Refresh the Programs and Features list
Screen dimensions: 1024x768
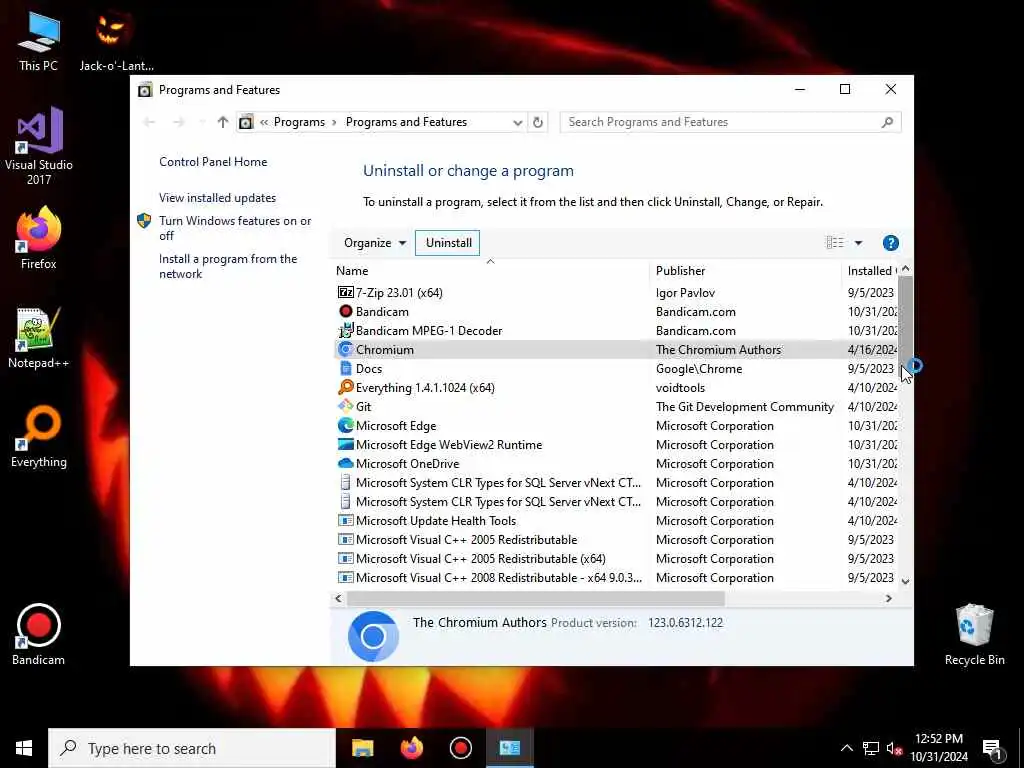click(537, 122)
